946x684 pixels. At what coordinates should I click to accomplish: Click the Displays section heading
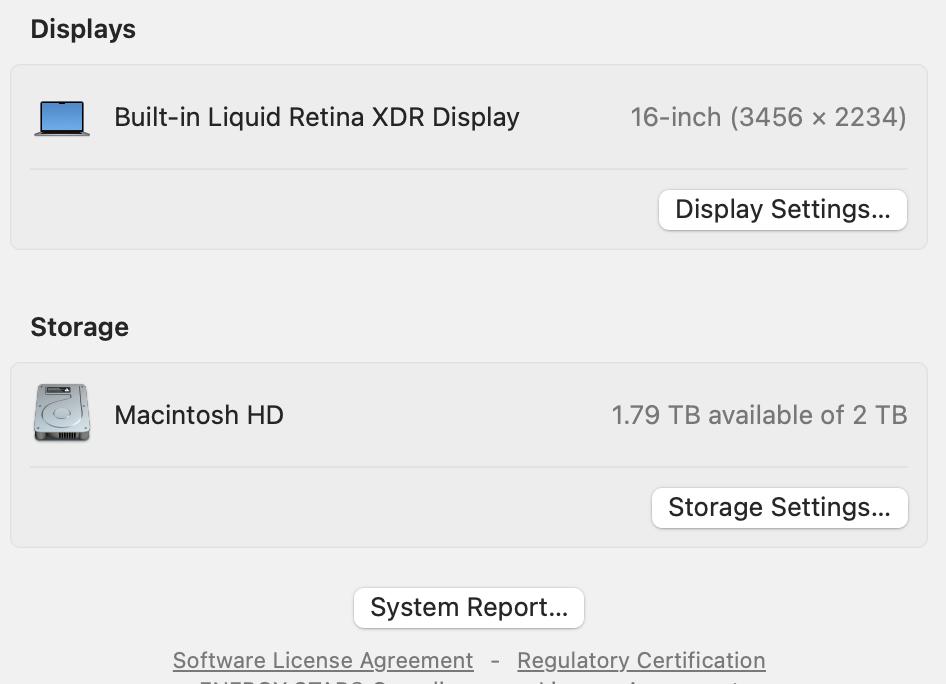pos(83,29)
